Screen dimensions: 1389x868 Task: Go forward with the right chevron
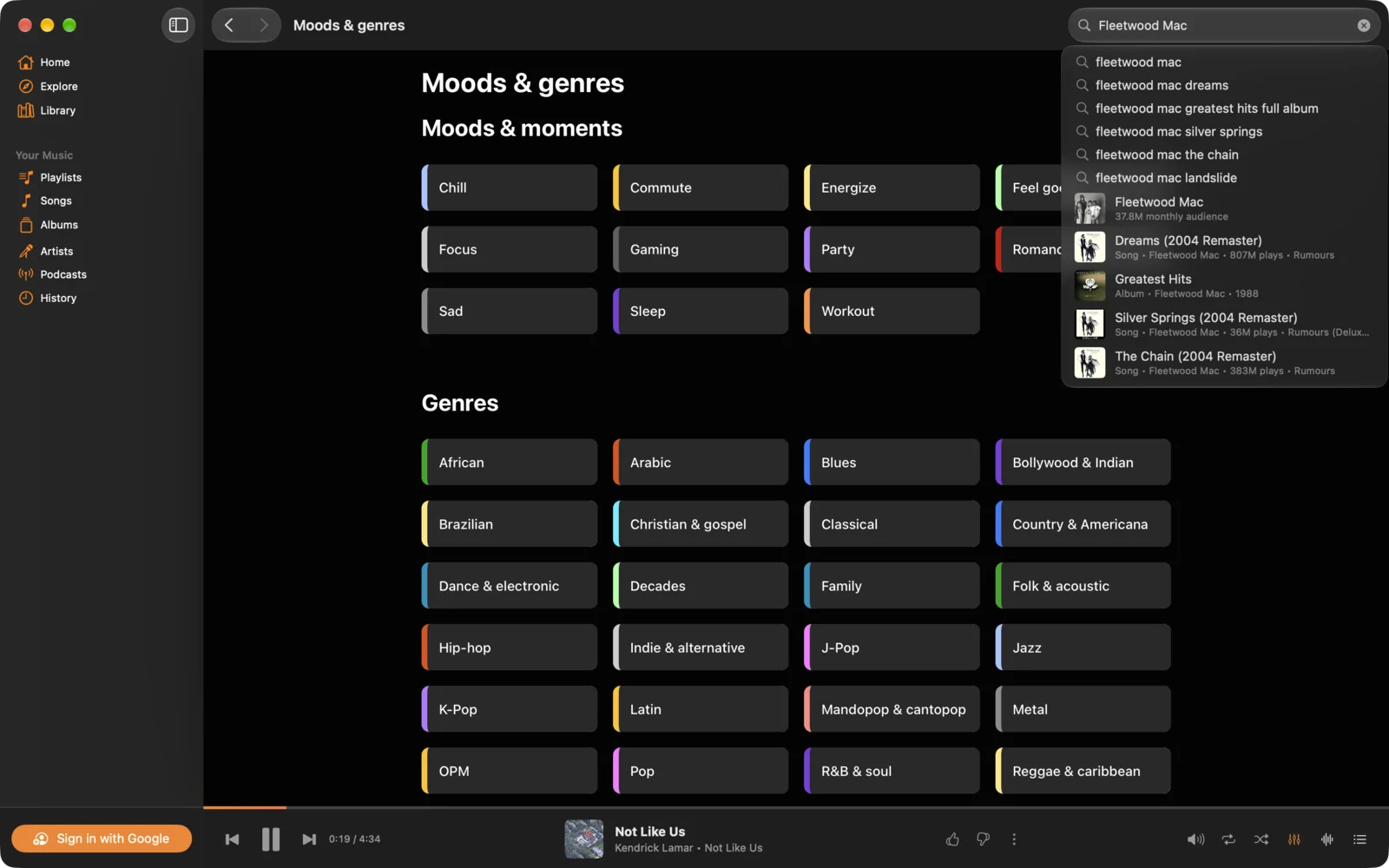click(x=263, y=25)
